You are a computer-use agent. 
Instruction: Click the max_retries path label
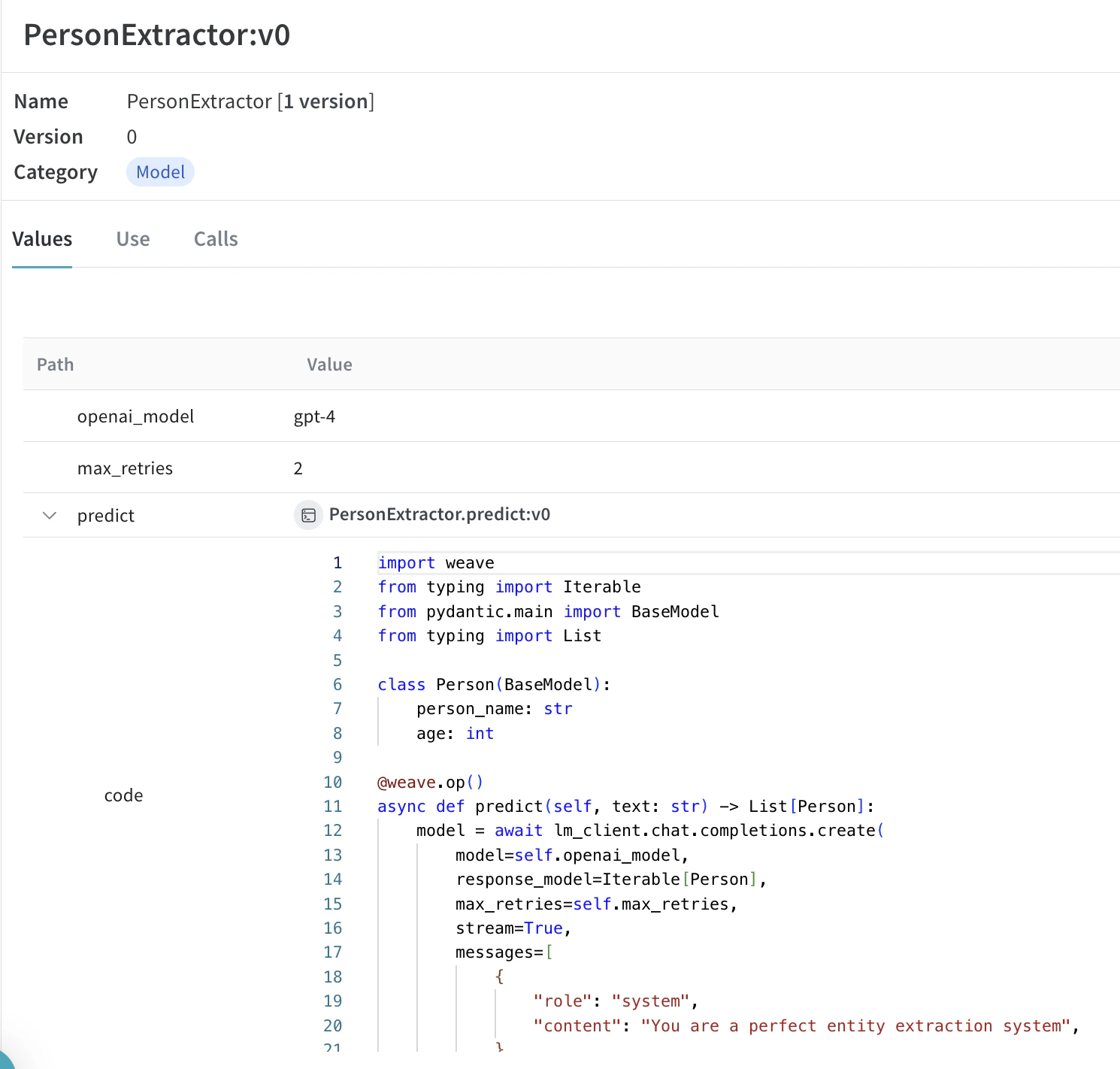point(125,467)
